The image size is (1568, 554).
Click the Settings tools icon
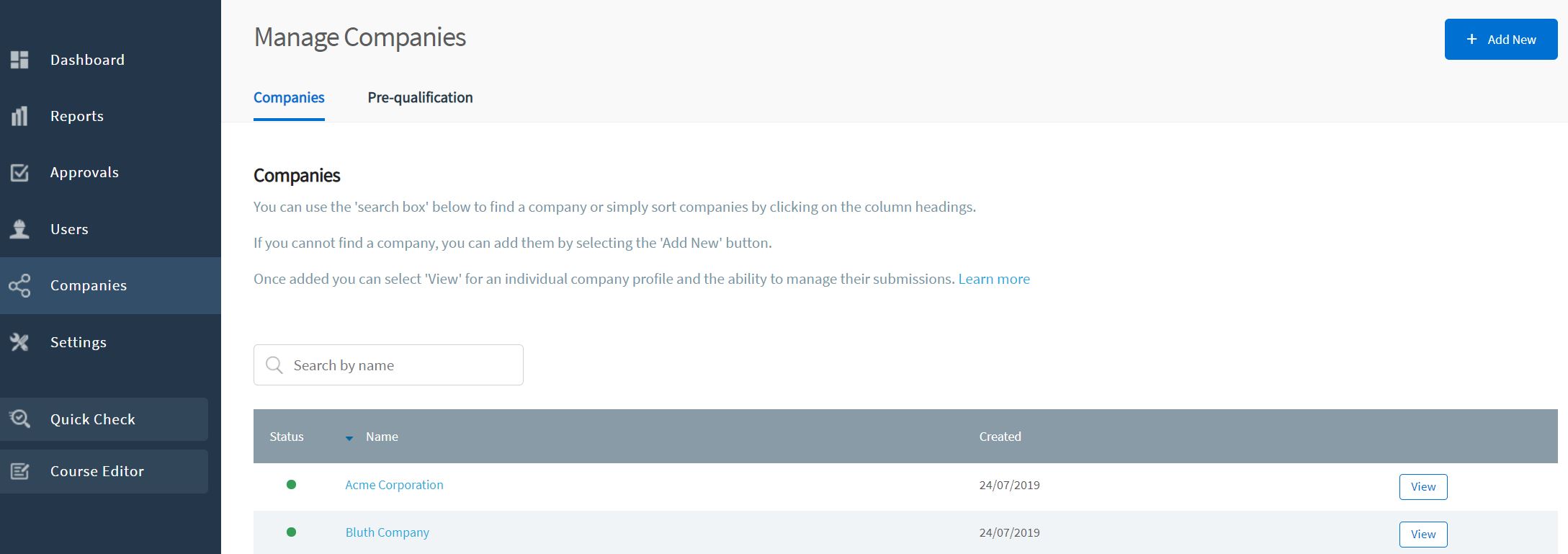coord(19,342)
